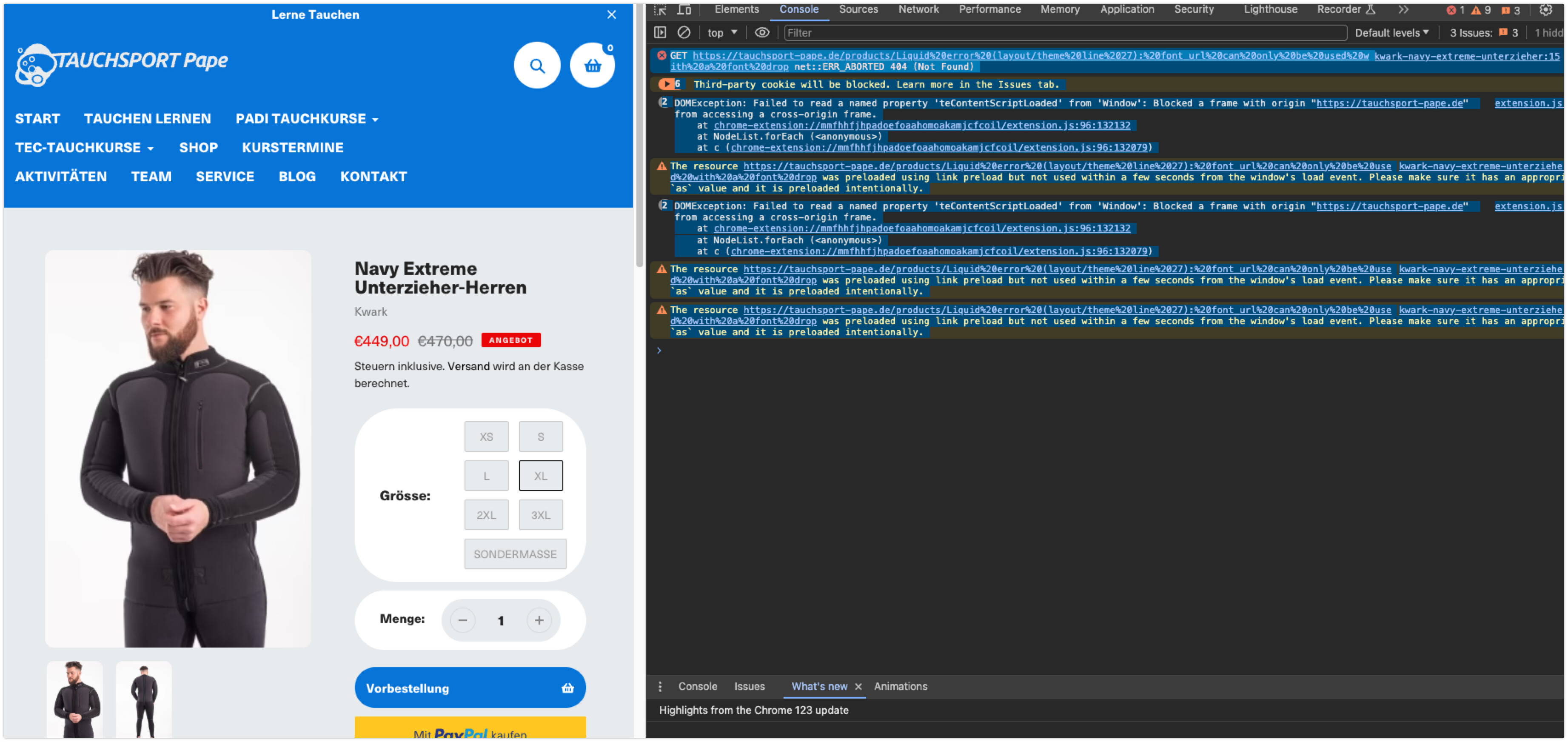Toggle live expression eye icon
This screenshot has width=1568, height=742.
click(761, 33)
